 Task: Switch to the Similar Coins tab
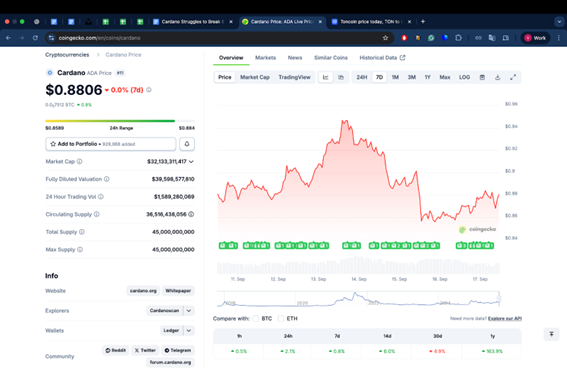[331, 58]
